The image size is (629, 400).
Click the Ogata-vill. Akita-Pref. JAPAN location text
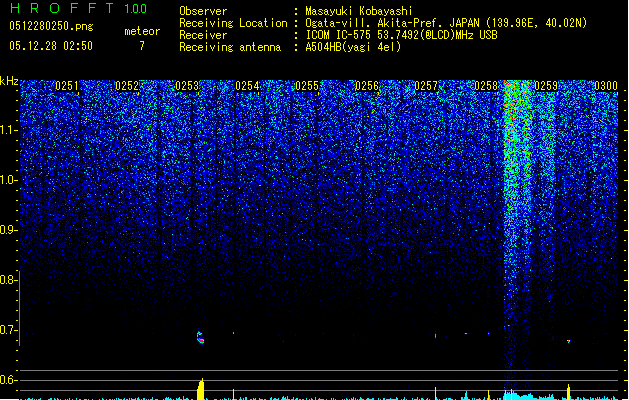pyautogui.click(x=446, y=23)
